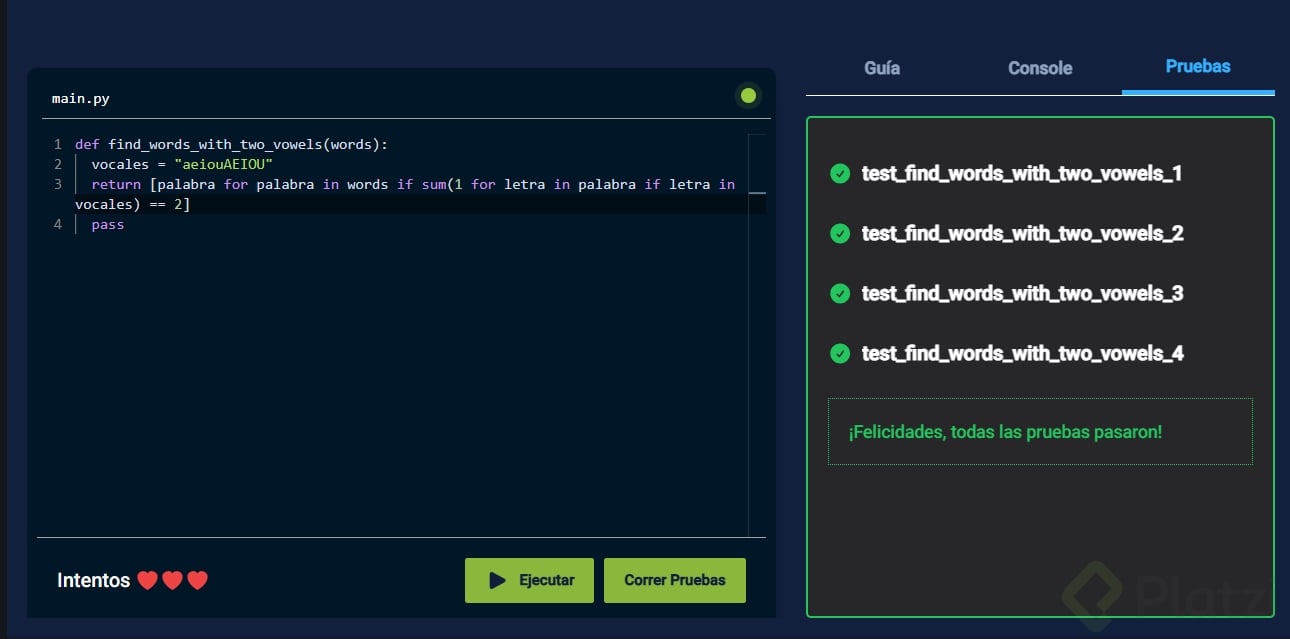Image resolution: width=1290 pixels, height=639 pixels.
Task: Click the main.py file tab label
Action: click(x=81, y=99)
